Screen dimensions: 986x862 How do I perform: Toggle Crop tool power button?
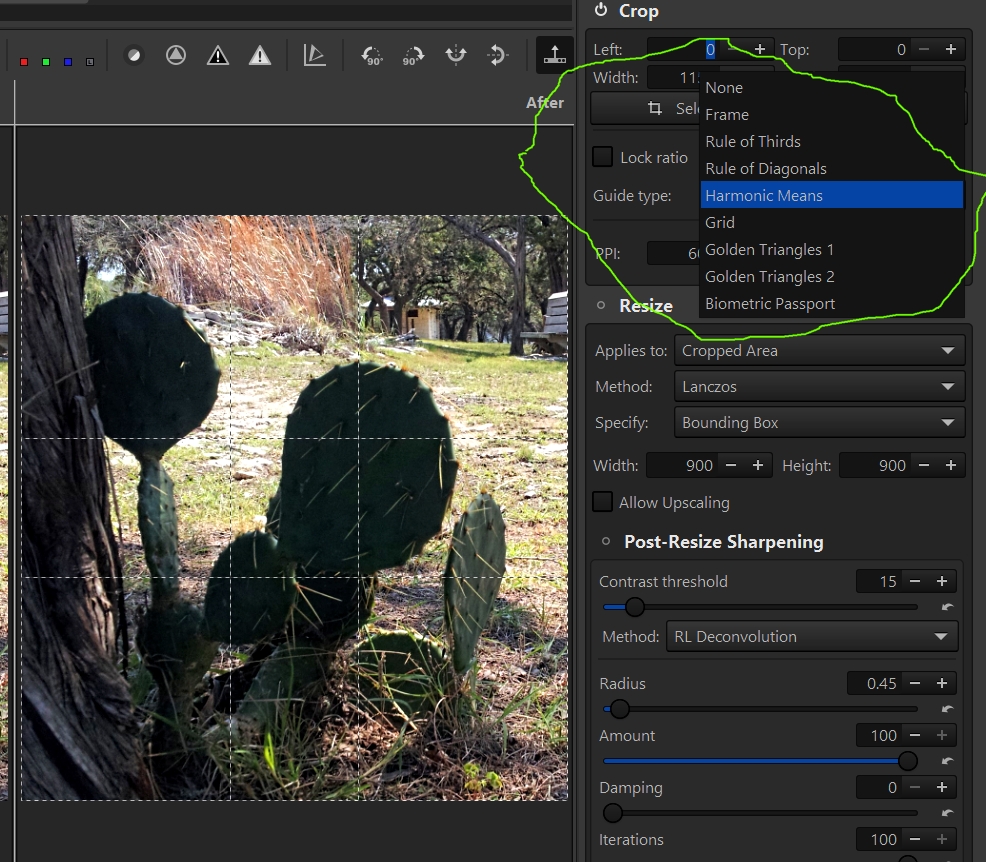point(601,11)
